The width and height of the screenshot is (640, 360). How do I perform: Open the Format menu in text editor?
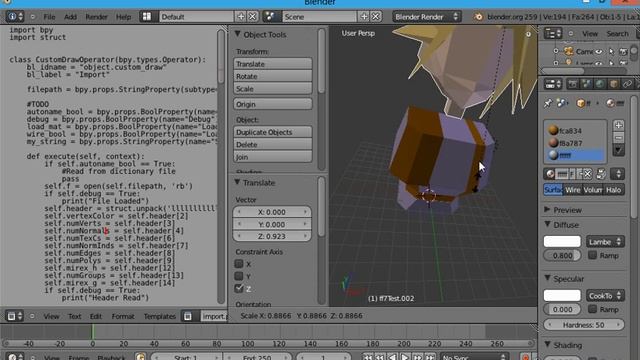coord(123,316)
